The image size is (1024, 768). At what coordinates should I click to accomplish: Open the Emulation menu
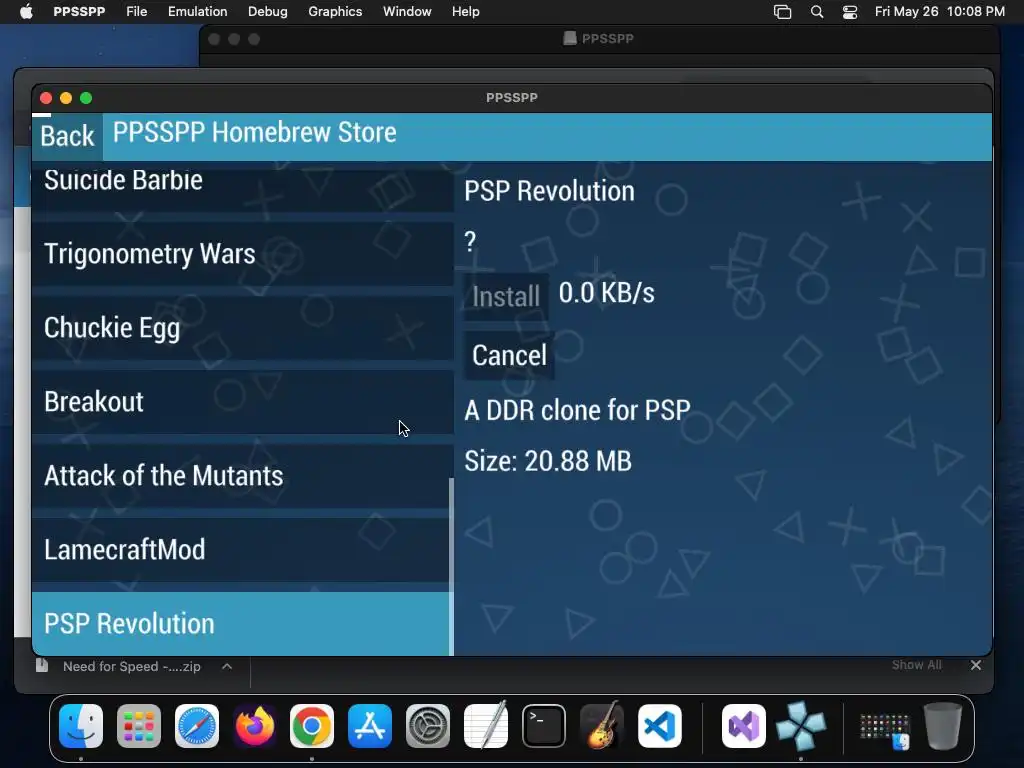pos(197,11)
